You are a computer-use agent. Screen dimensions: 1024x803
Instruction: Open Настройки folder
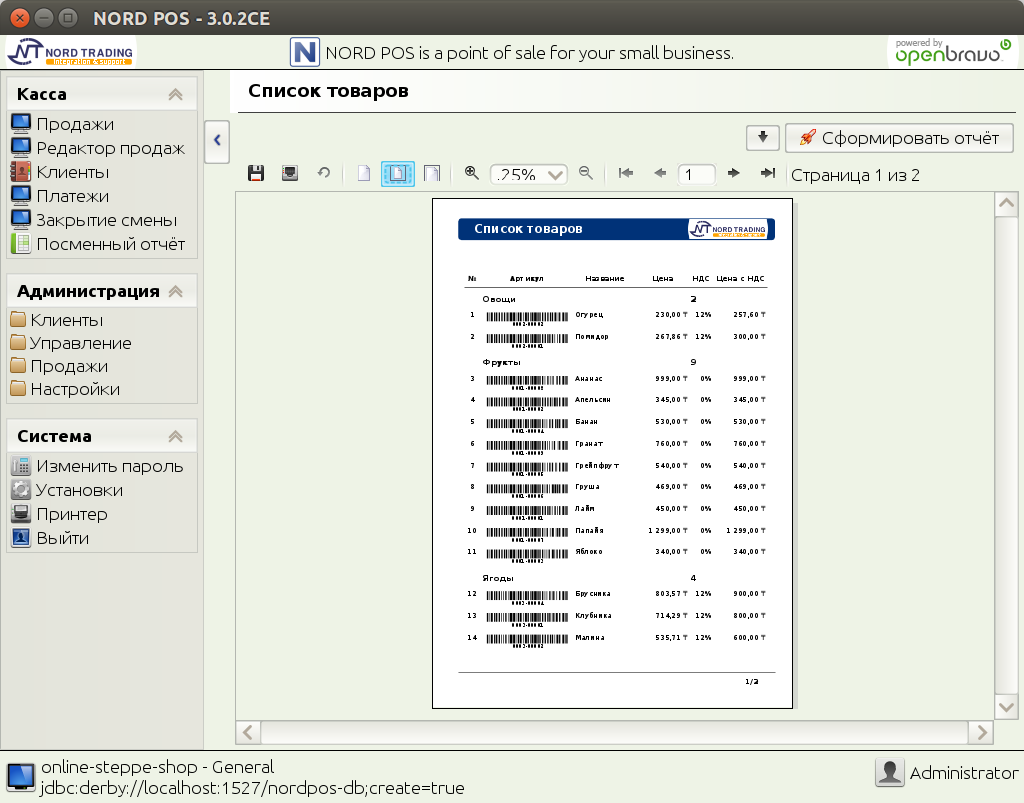[x=75, y=390]
